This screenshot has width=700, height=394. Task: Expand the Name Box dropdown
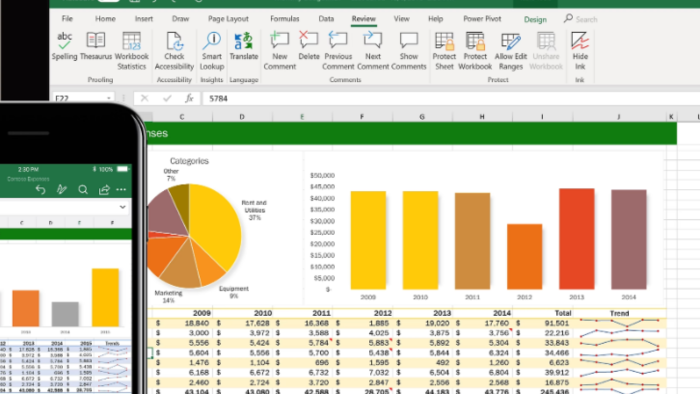(108, 98)
